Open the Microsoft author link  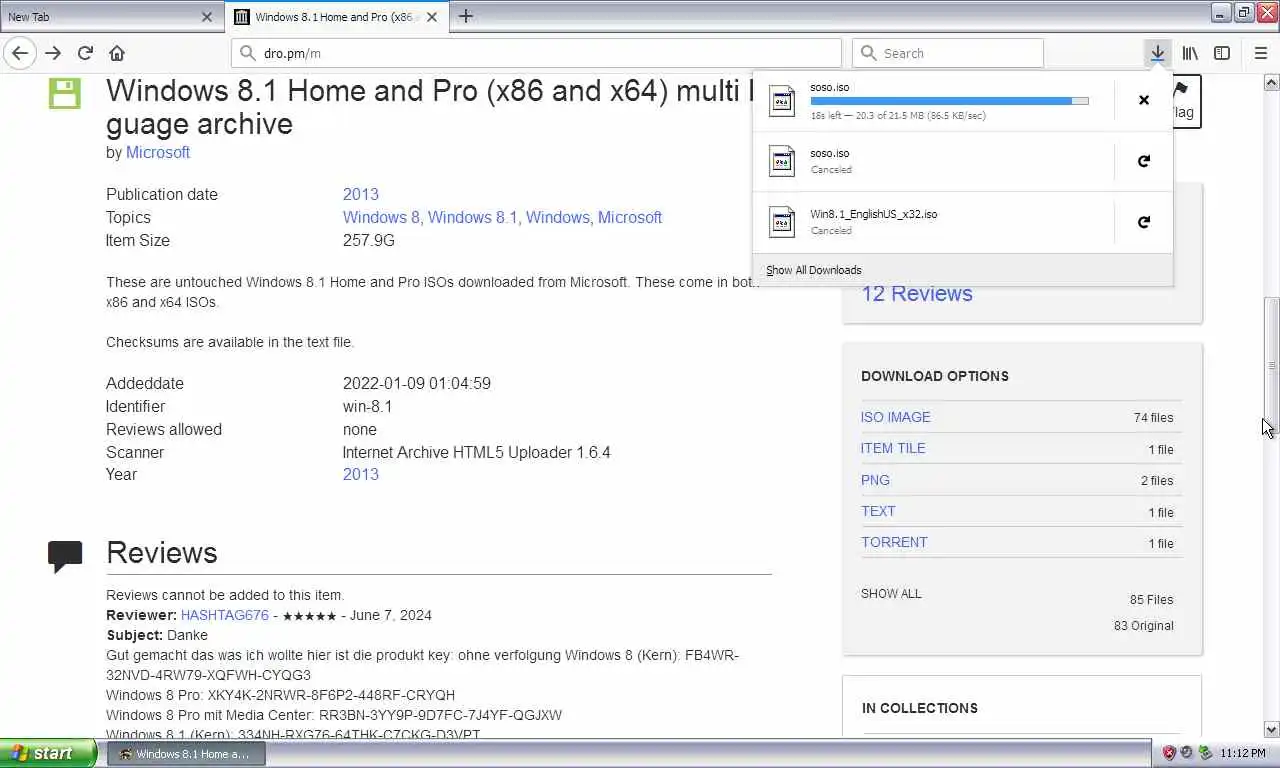pyautogui.click(x=158, y=152)
